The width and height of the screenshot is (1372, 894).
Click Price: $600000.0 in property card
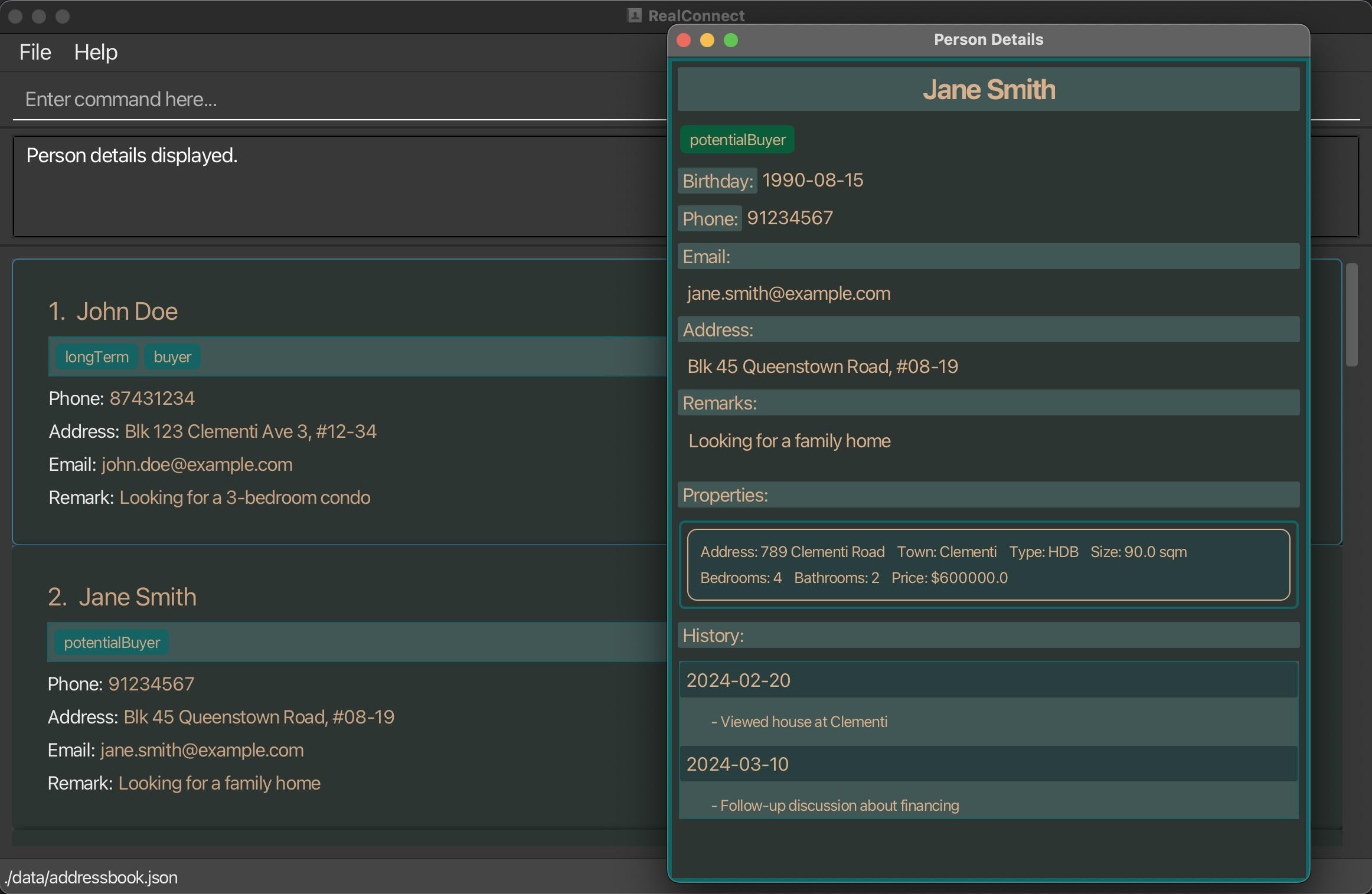tap(950, 578)
